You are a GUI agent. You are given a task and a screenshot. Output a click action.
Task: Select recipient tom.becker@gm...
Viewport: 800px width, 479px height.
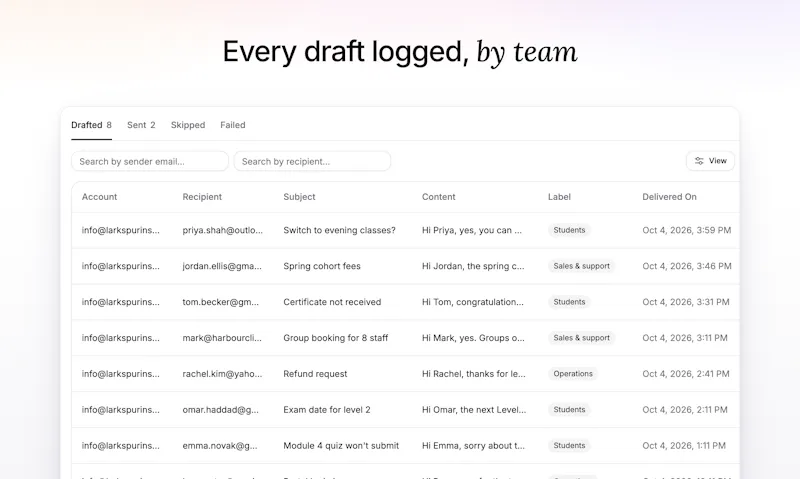pos(220,302)
